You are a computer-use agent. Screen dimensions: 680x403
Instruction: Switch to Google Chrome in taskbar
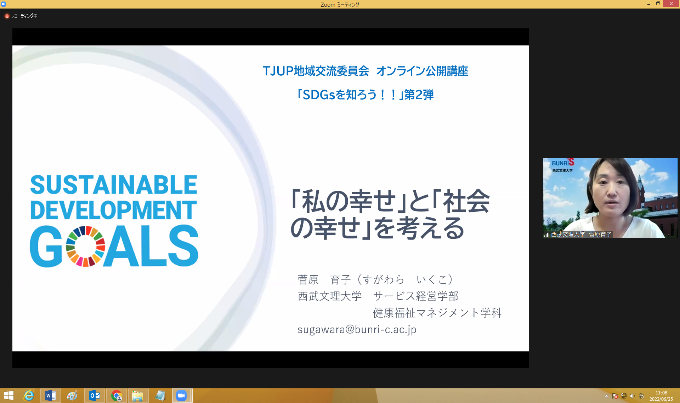pos(116,396)
